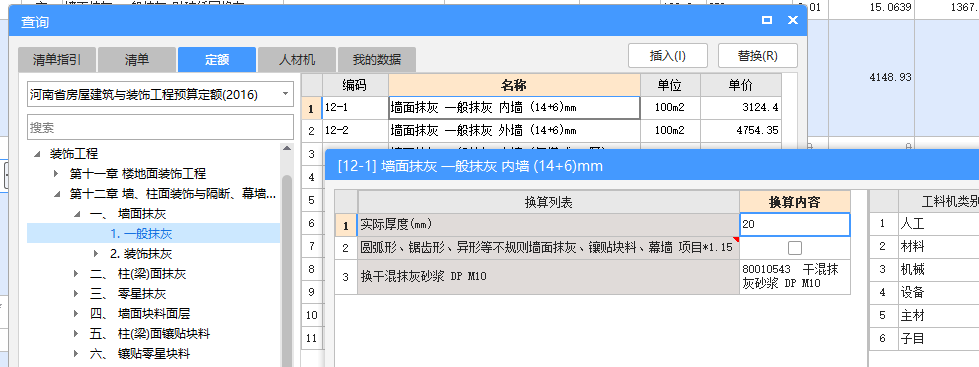Open the 人材机 tab
Screen dimensions: 979x367
pyautogui.click(x=297, y=60)
